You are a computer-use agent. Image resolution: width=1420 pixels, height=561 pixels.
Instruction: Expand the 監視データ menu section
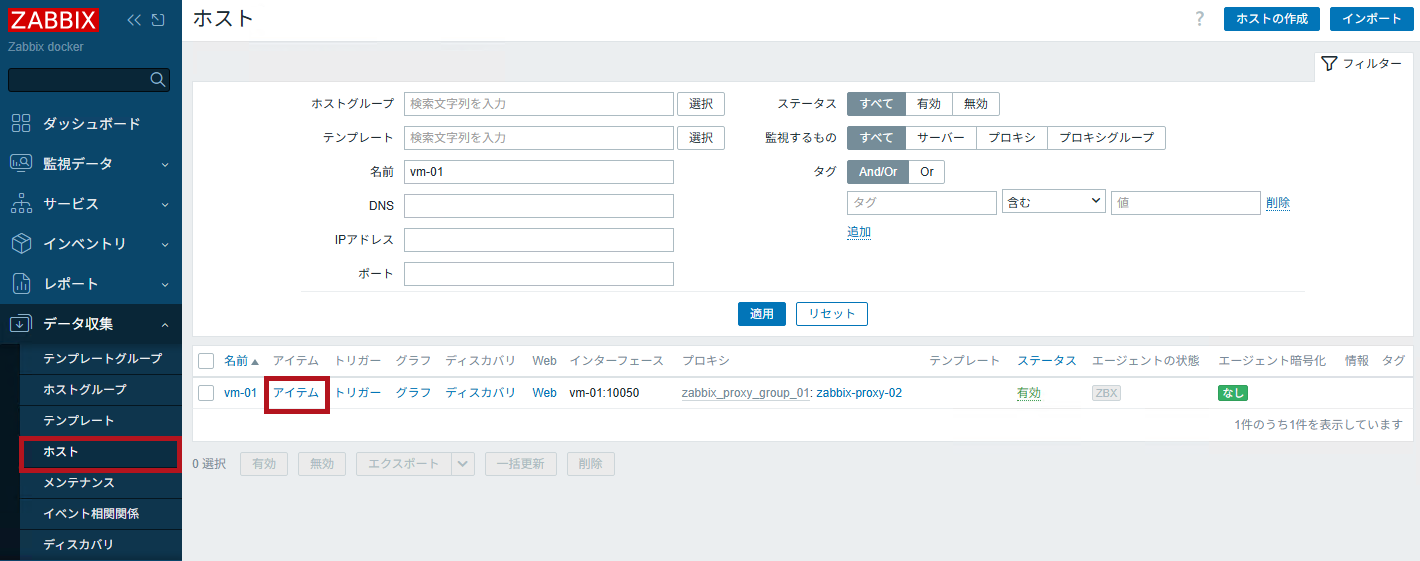tap(90, 163)
